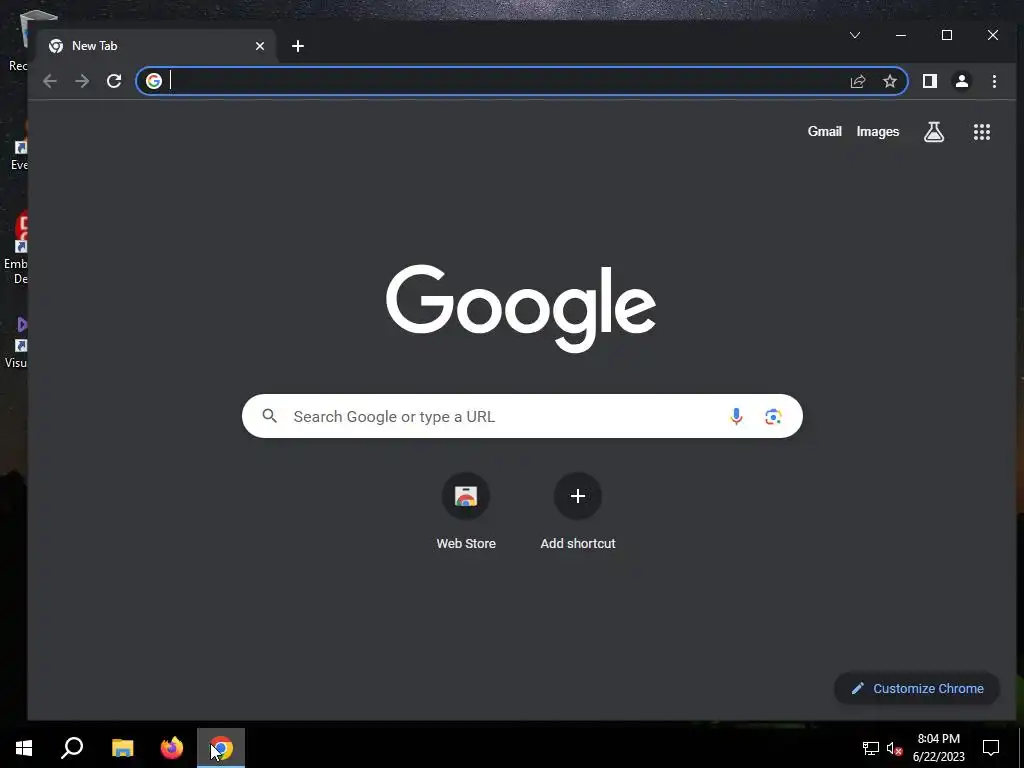
Task: Click the Chrome taskbar icon
Action: (221, 748)
